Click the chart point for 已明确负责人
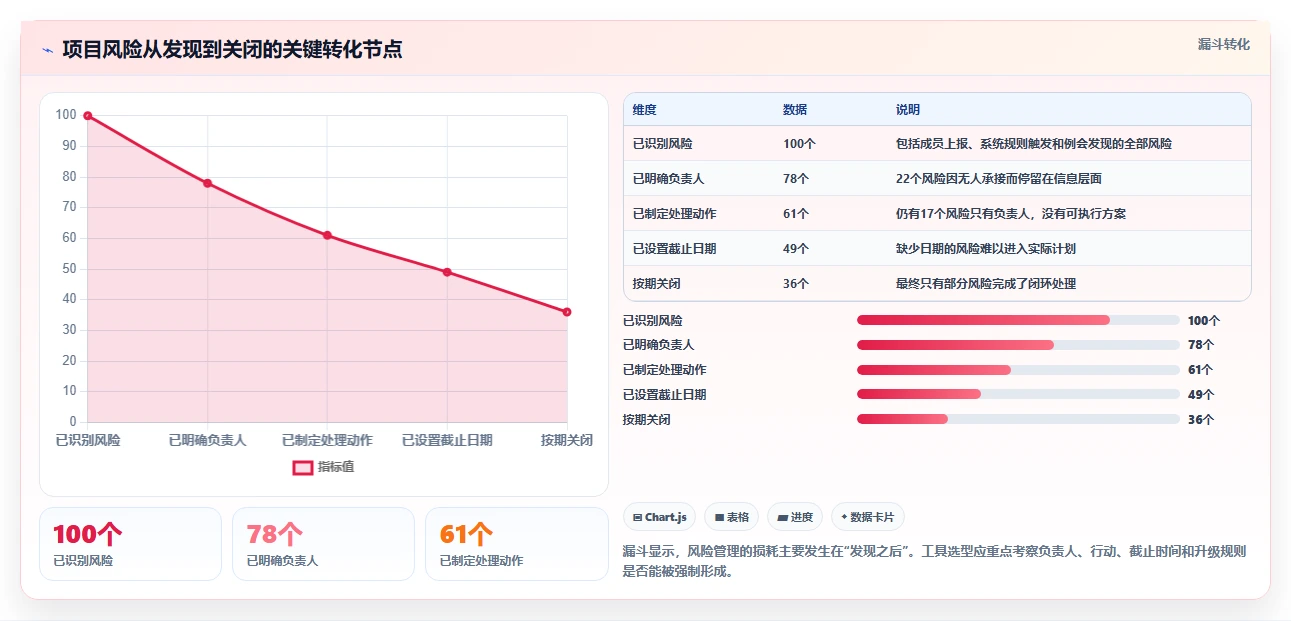 tap(207, 183)
